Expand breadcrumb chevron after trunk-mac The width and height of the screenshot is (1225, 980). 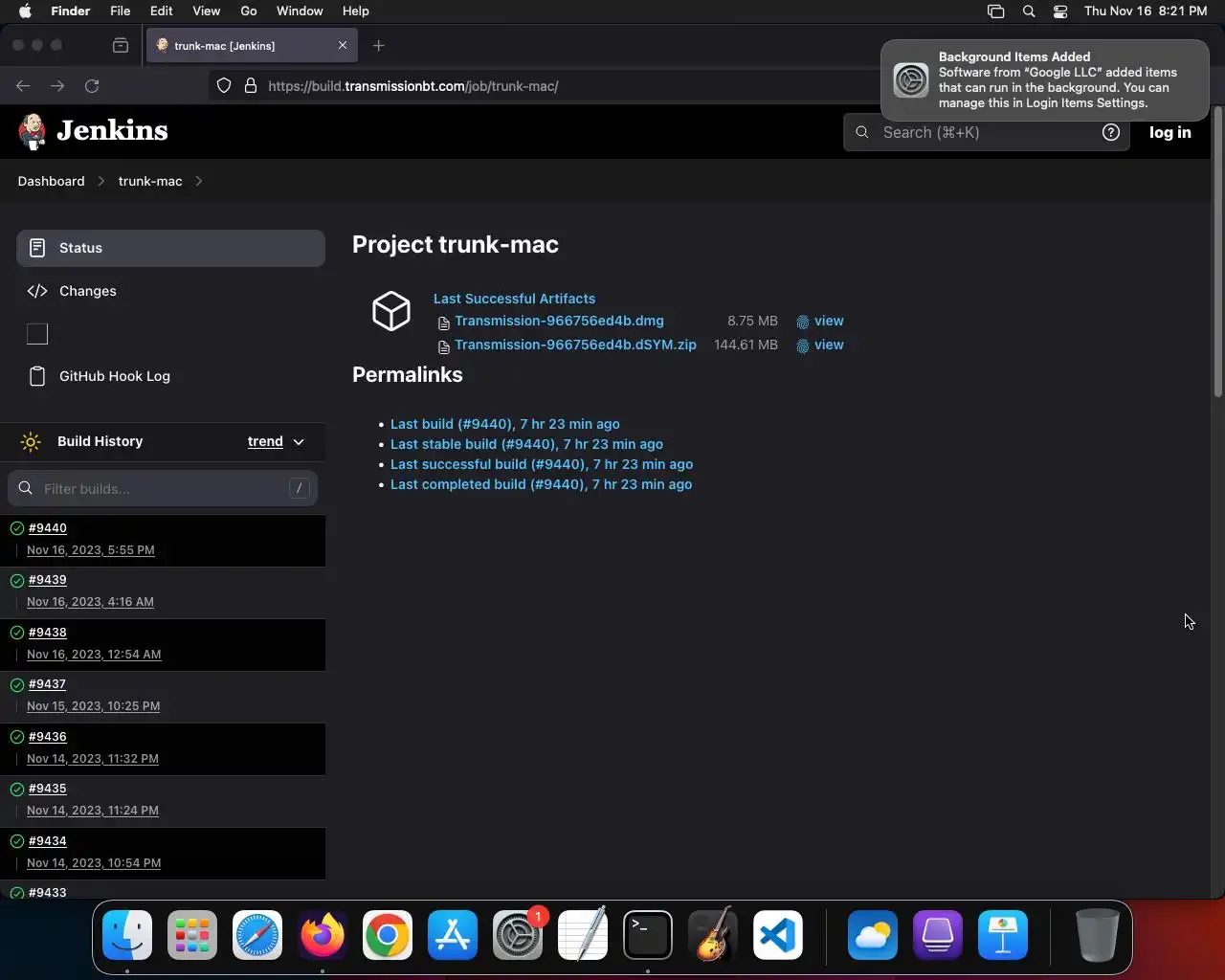(x=198, y=181)
